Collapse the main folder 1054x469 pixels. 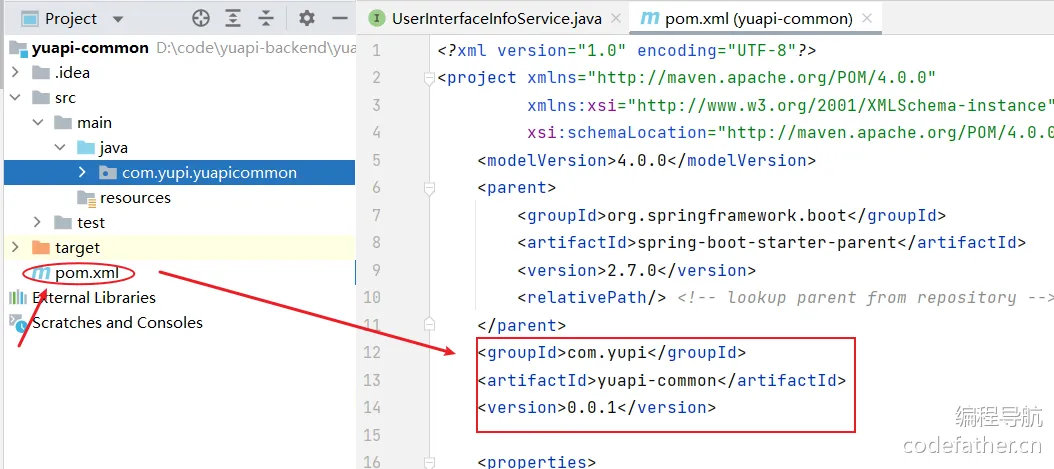point(38,122)
